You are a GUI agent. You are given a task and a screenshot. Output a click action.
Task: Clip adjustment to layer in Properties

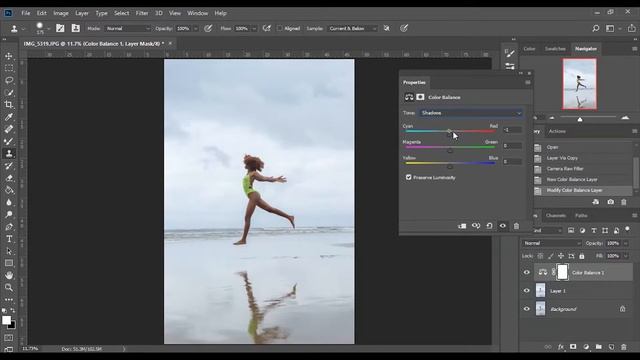(462, 226)
